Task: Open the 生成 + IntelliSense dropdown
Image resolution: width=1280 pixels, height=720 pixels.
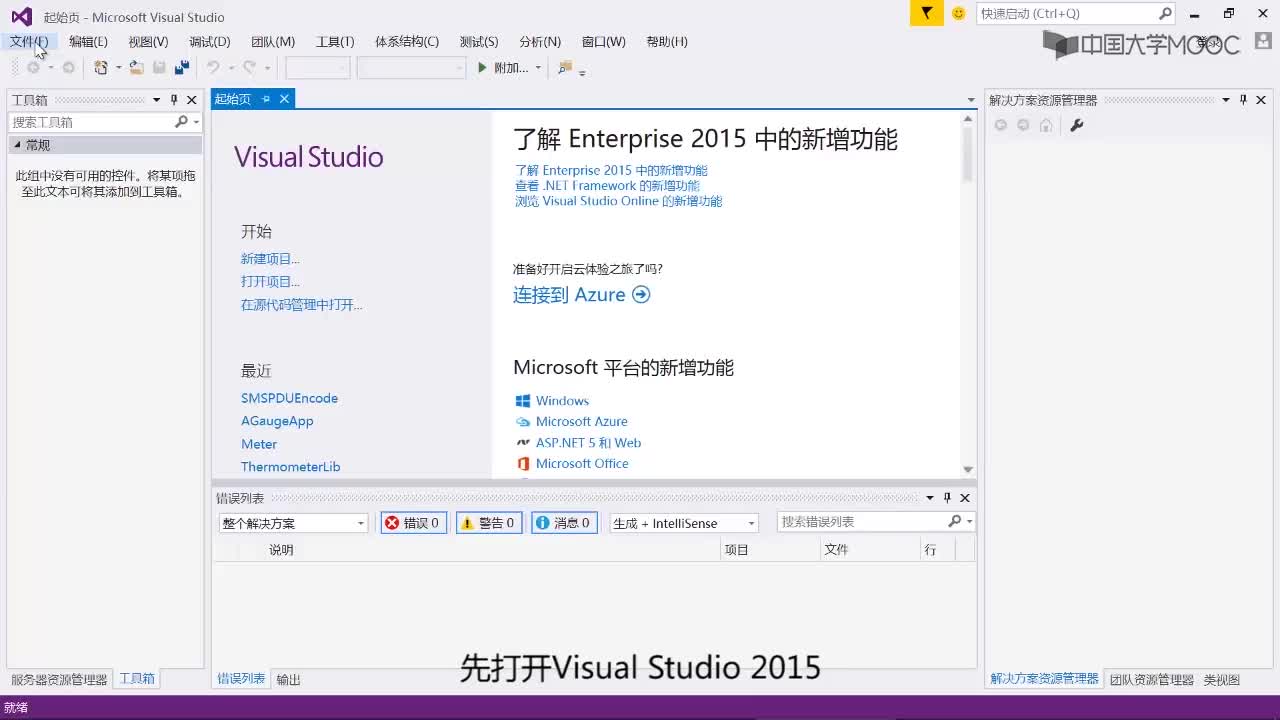Action: click(684, 523)
